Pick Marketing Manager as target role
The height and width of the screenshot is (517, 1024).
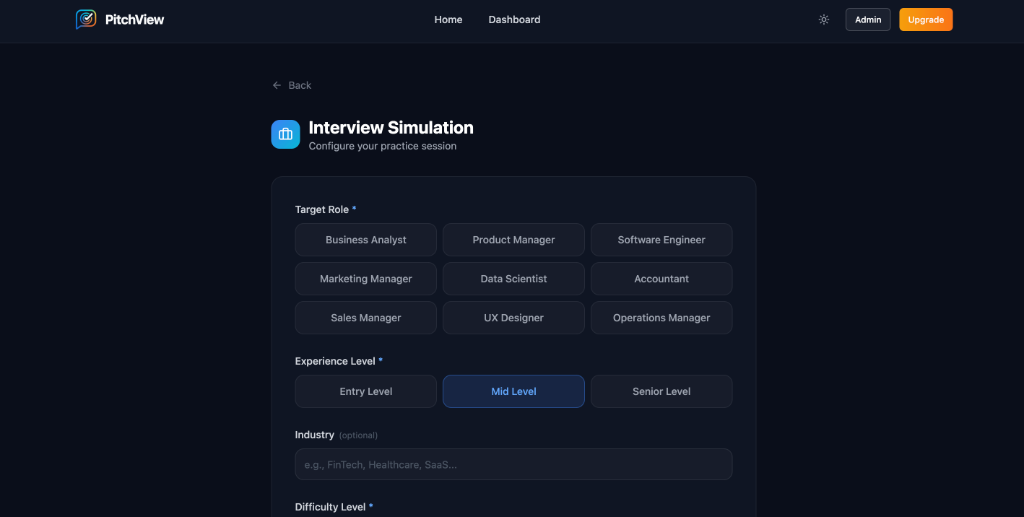pos(366,279)
